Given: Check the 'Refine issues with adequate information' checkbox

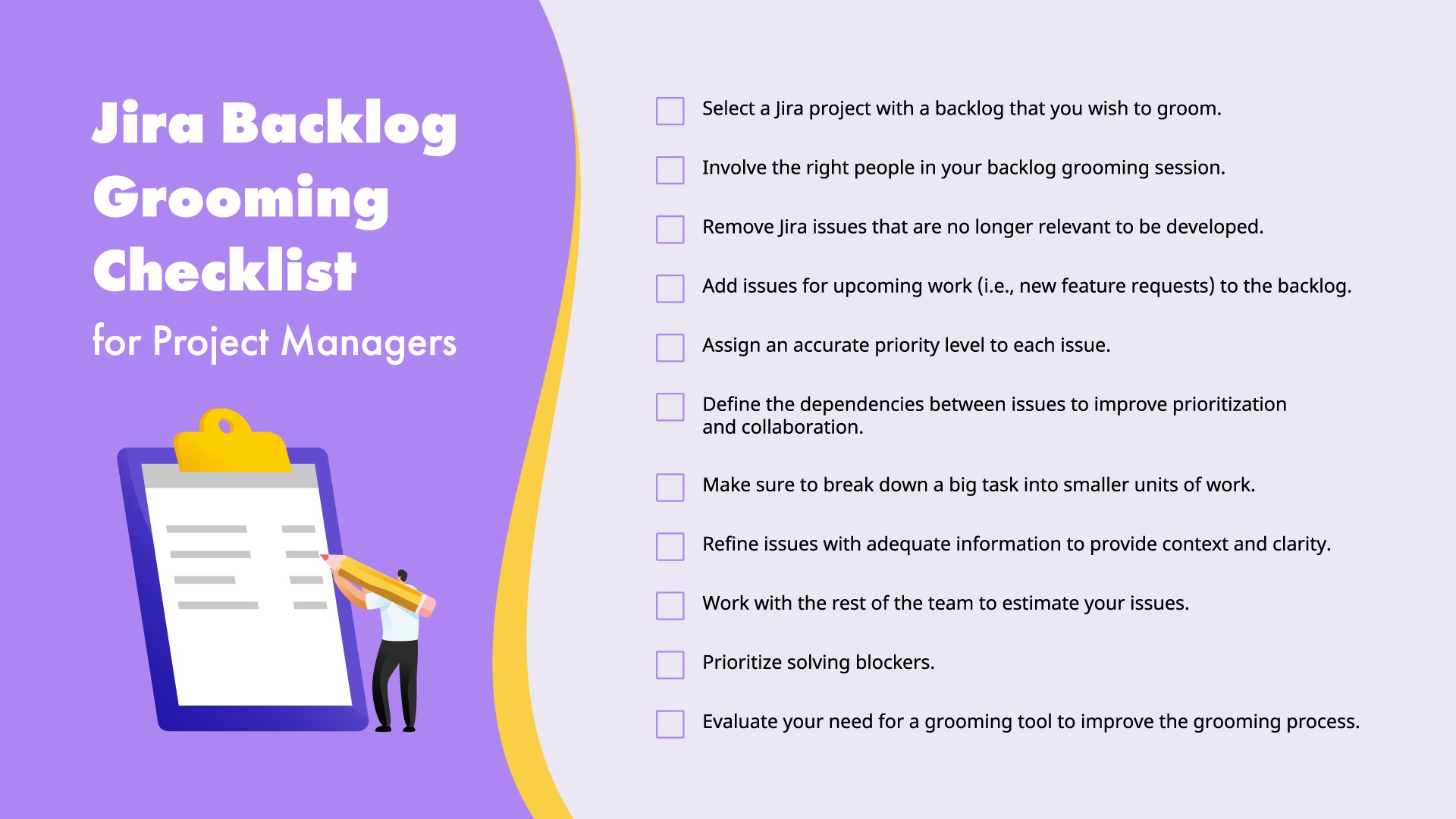Looking at the screenshot, I should click(x=660, y=547).
